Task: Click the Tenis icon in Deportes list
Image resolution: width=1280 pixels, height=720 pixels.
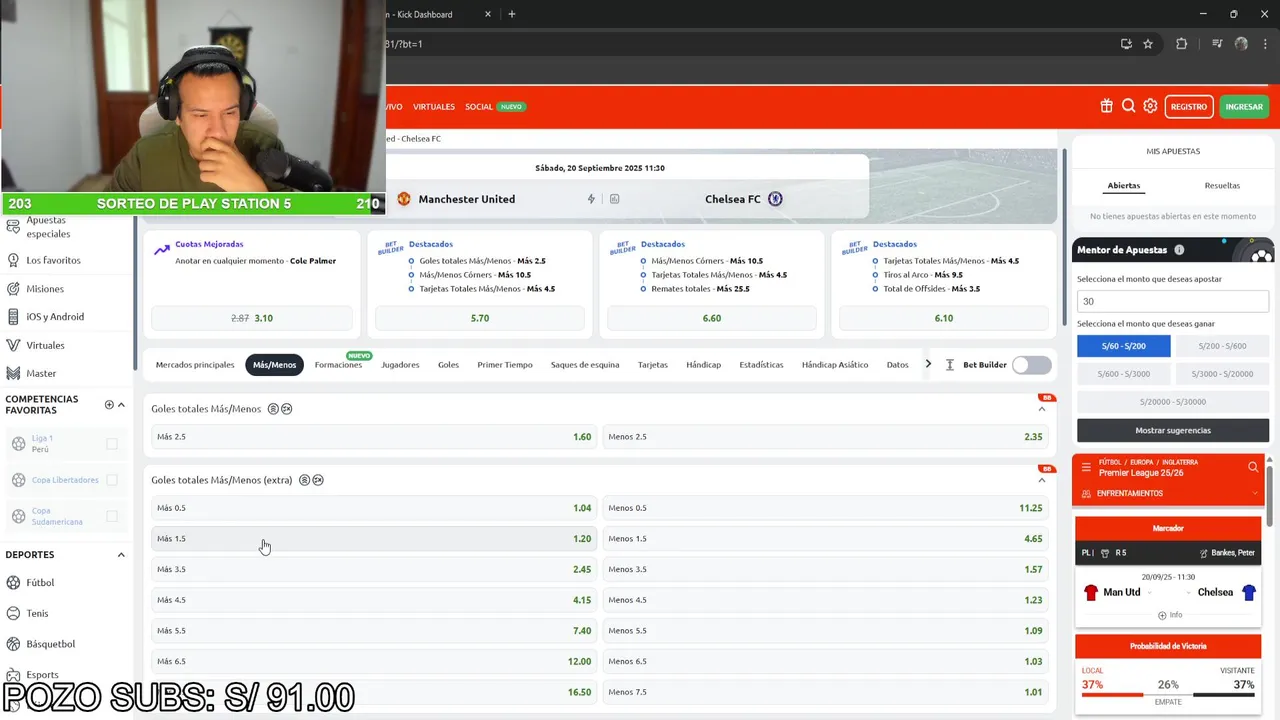Action: [13, 613]
